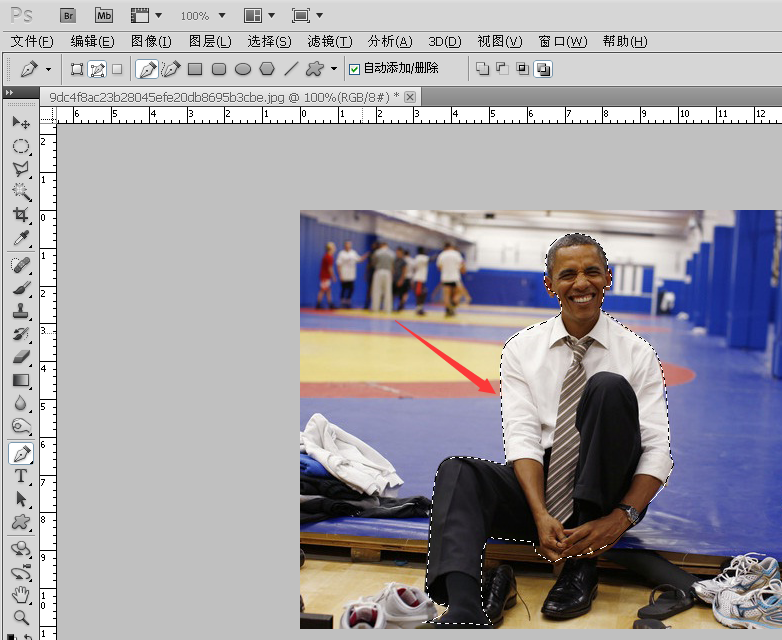Select Exclude overlapping path areas mode
Image resolution: width=782 pixels, height=640 pixels.
click(x=543, y=69)
